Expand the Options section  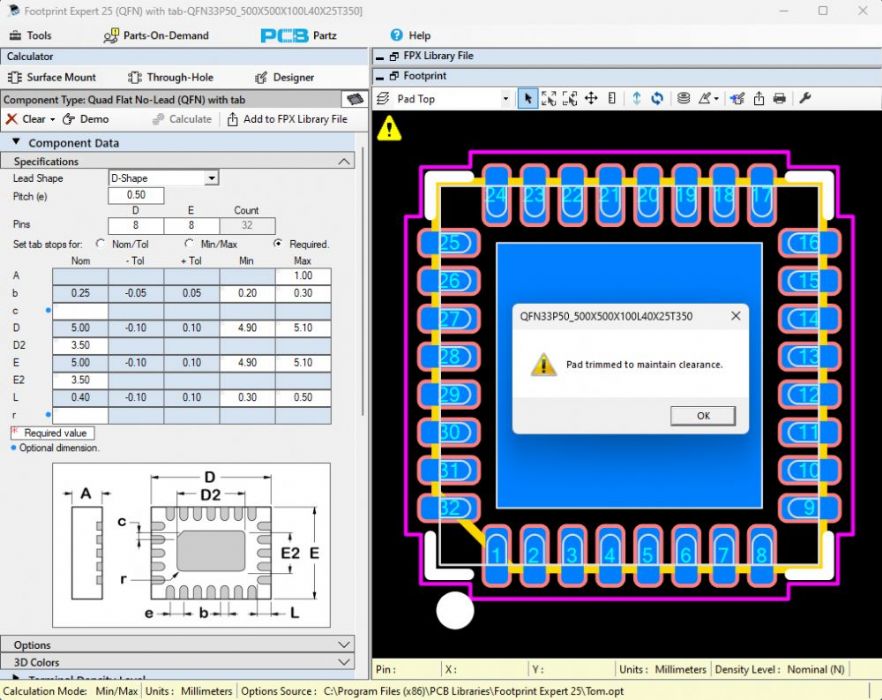pyautogui.click(x=344, y=645)
